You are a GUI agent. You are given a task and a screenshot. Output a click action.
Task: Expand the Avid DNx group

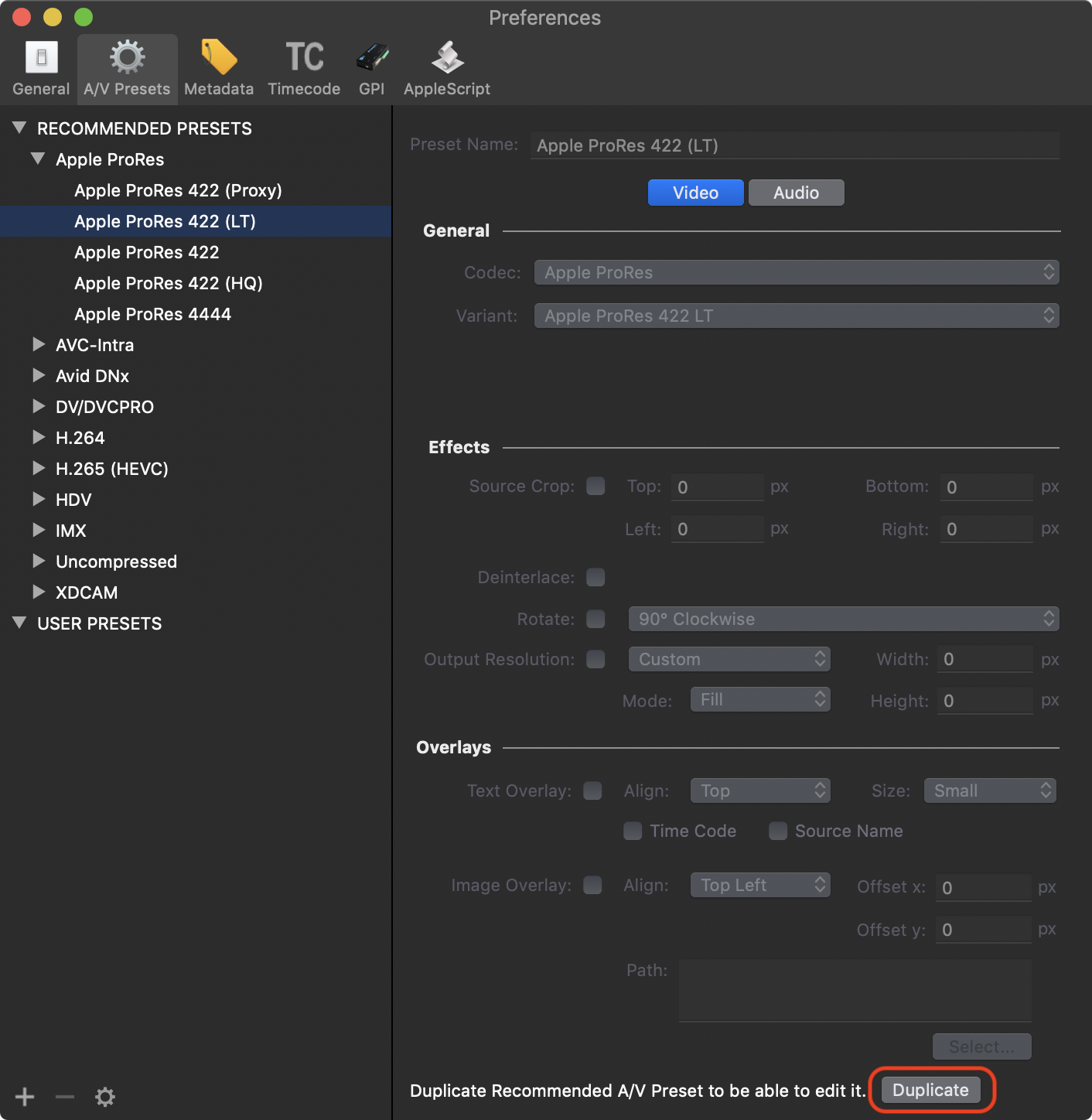click(39, 375)
